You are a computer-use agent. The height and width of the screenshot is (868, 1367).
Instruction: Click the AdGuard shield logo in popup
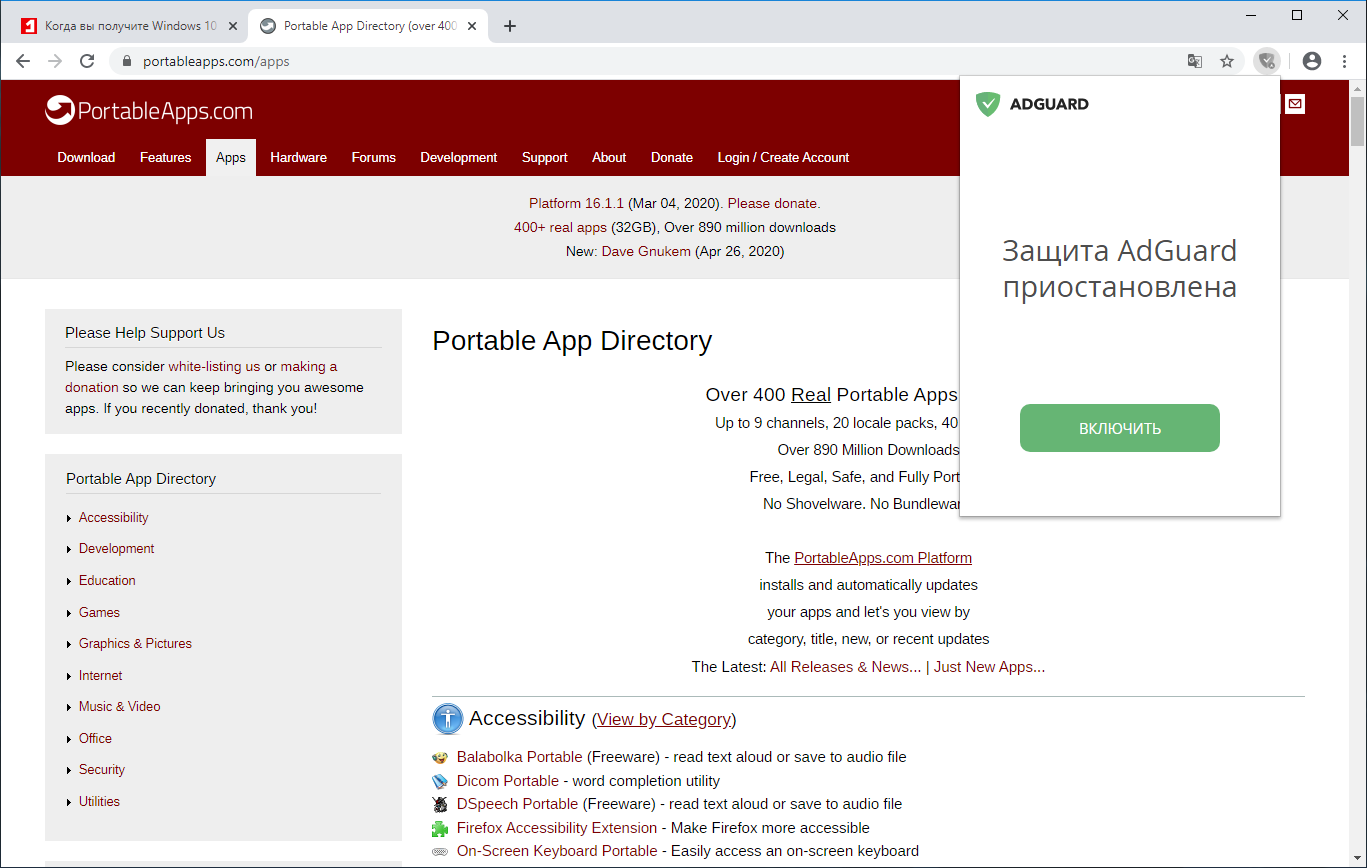(988, 104)
